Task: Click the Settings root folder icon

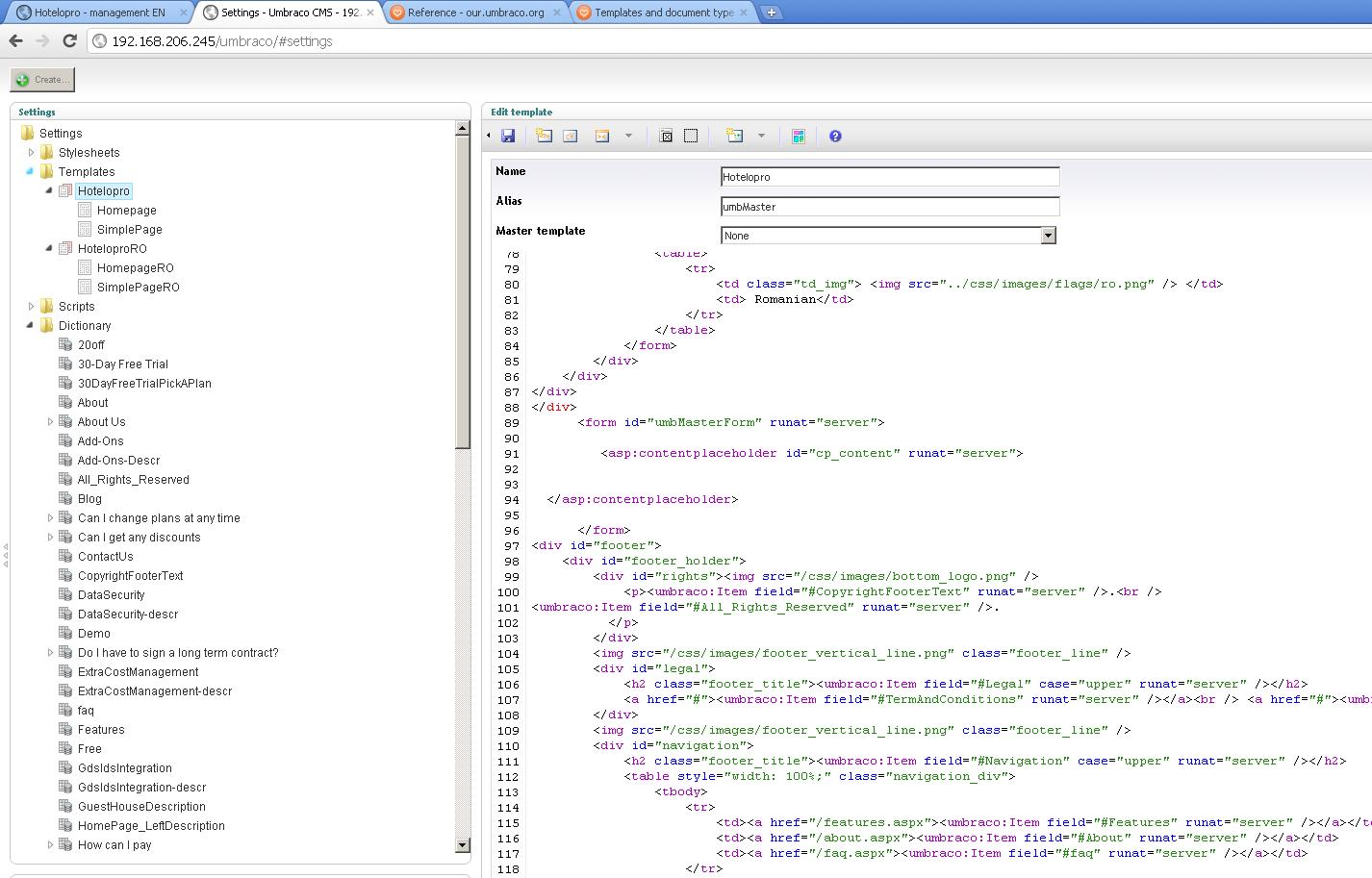Action: [28, 133]
